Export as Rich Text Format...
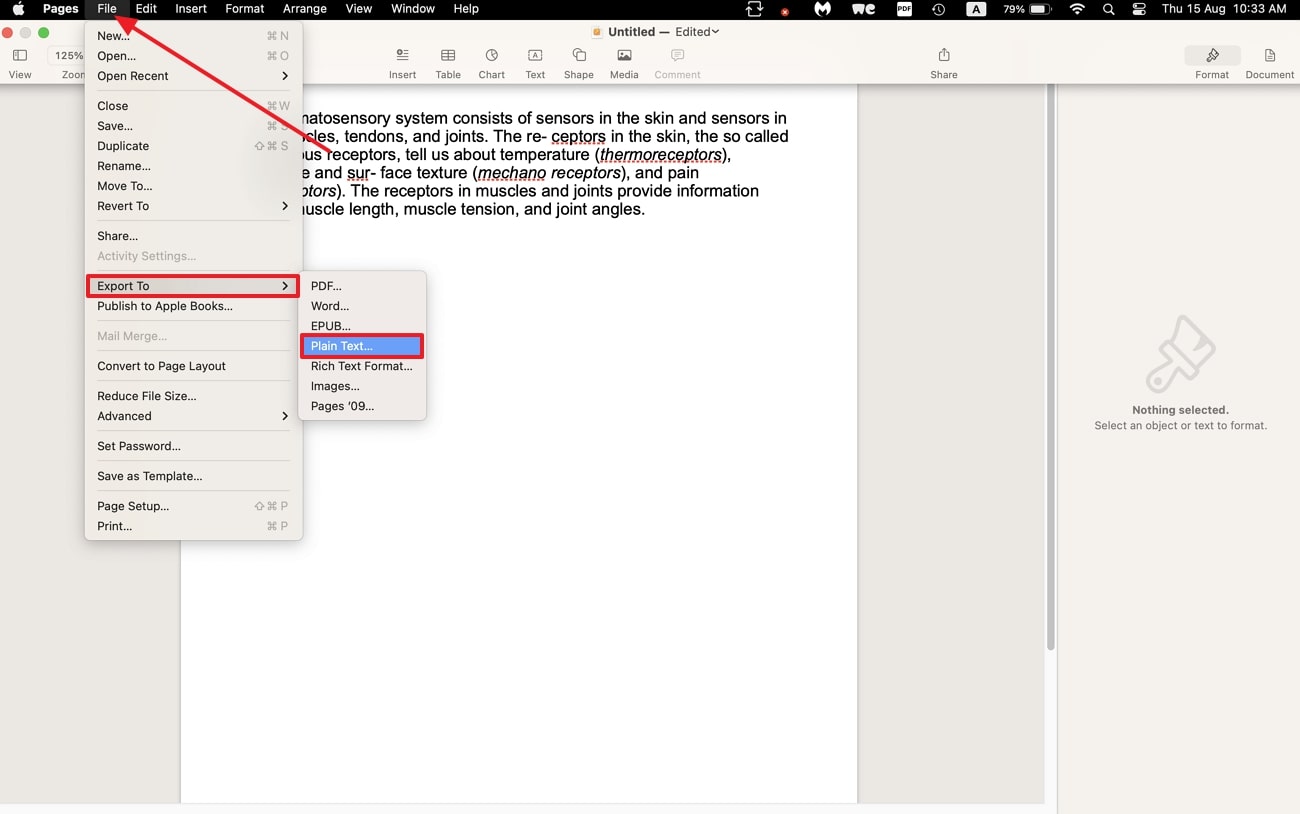 coord(362,366)
